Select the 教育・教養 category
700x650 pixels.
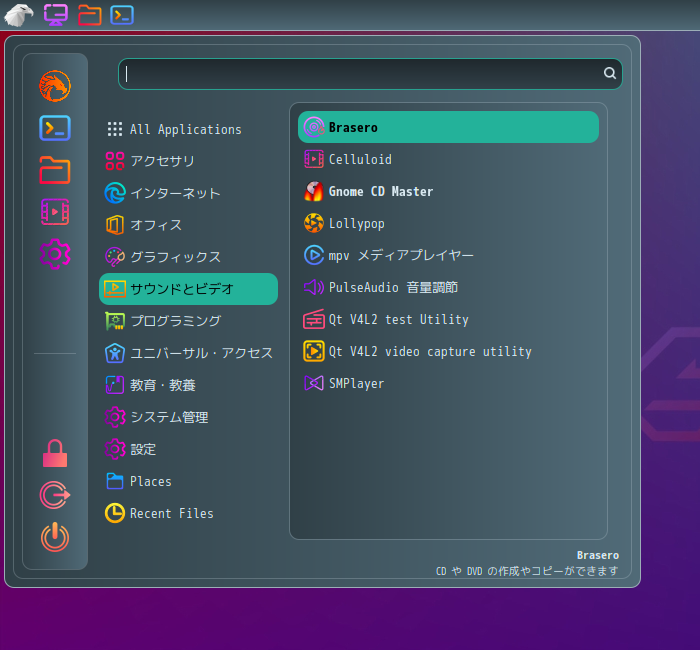click(x=188, y=385)
